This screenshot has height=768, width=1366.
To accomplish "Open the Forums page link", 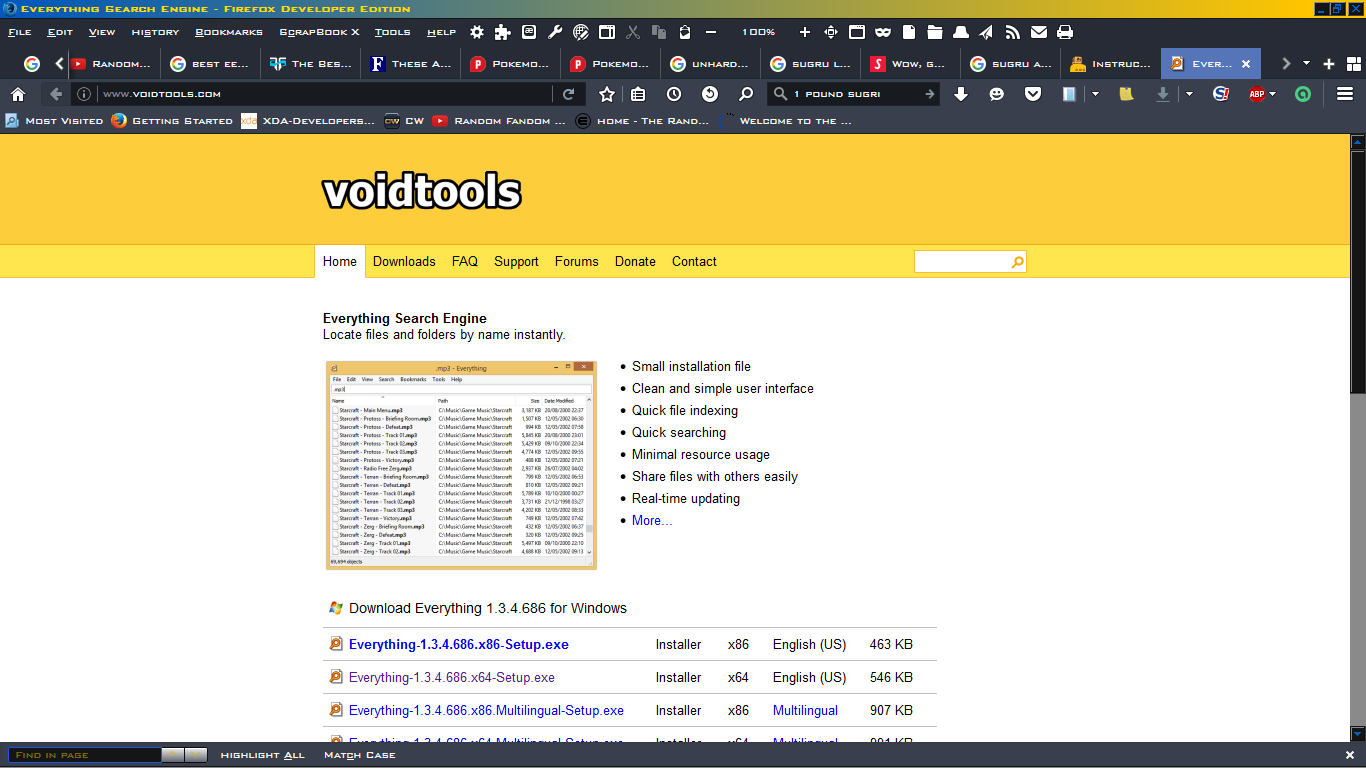I will click(577, 262).
